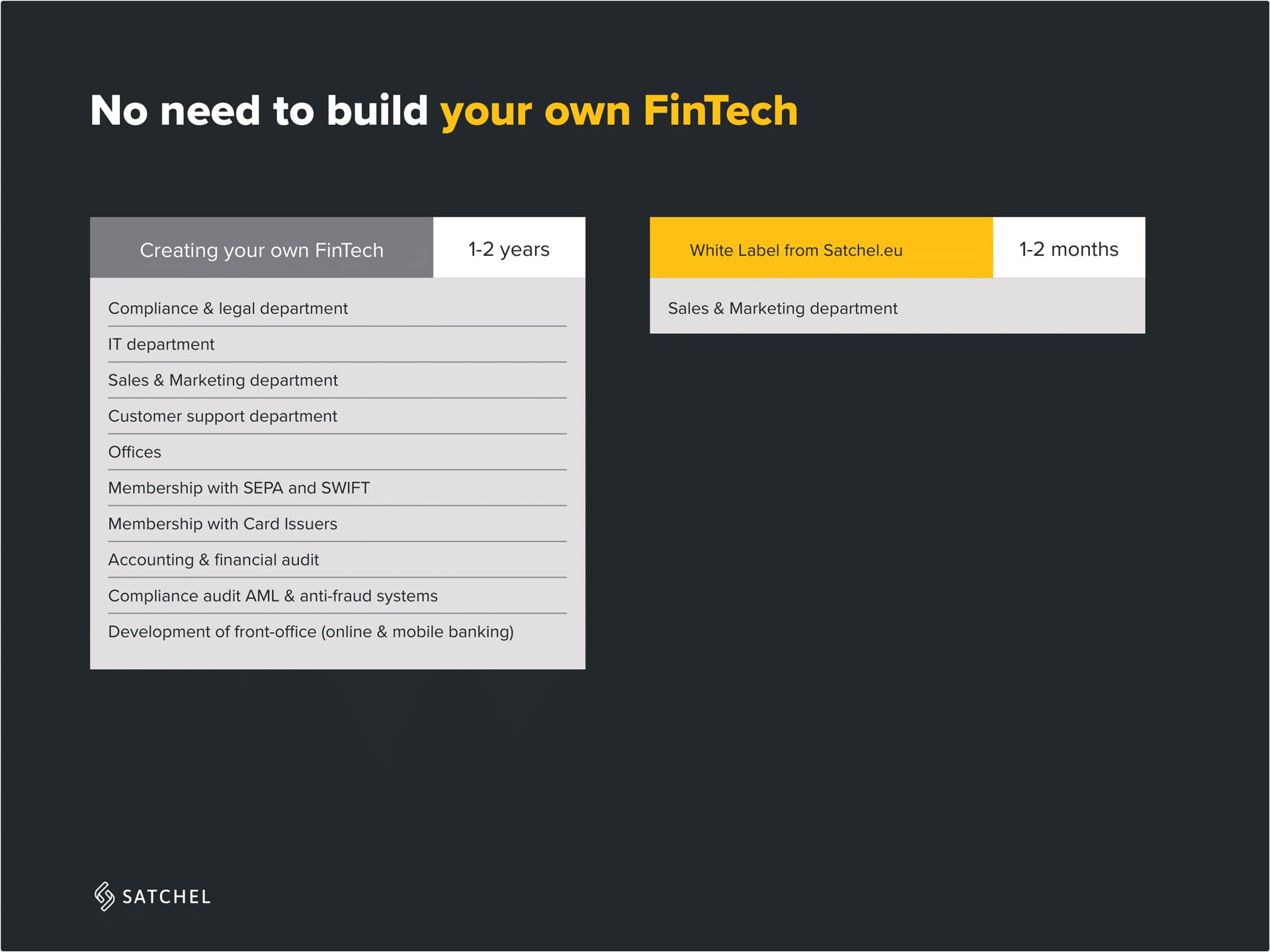The width and height of the screenshot is (1270, 952).
Task: Select Membership with SEPA and SWIFT
Action: (x=239, y=488)
